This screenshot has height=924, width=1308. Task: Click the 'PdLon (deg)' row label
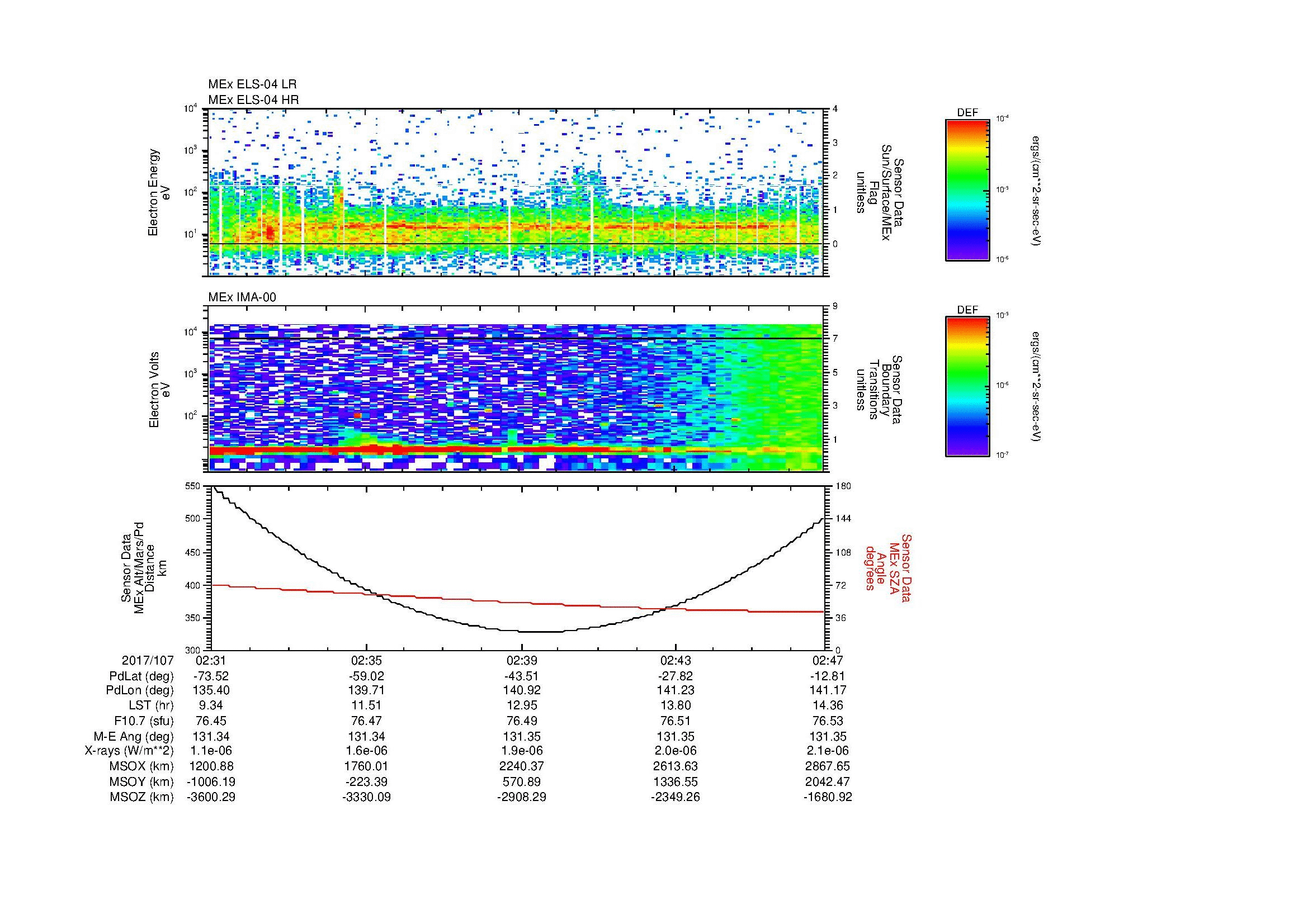140,690
